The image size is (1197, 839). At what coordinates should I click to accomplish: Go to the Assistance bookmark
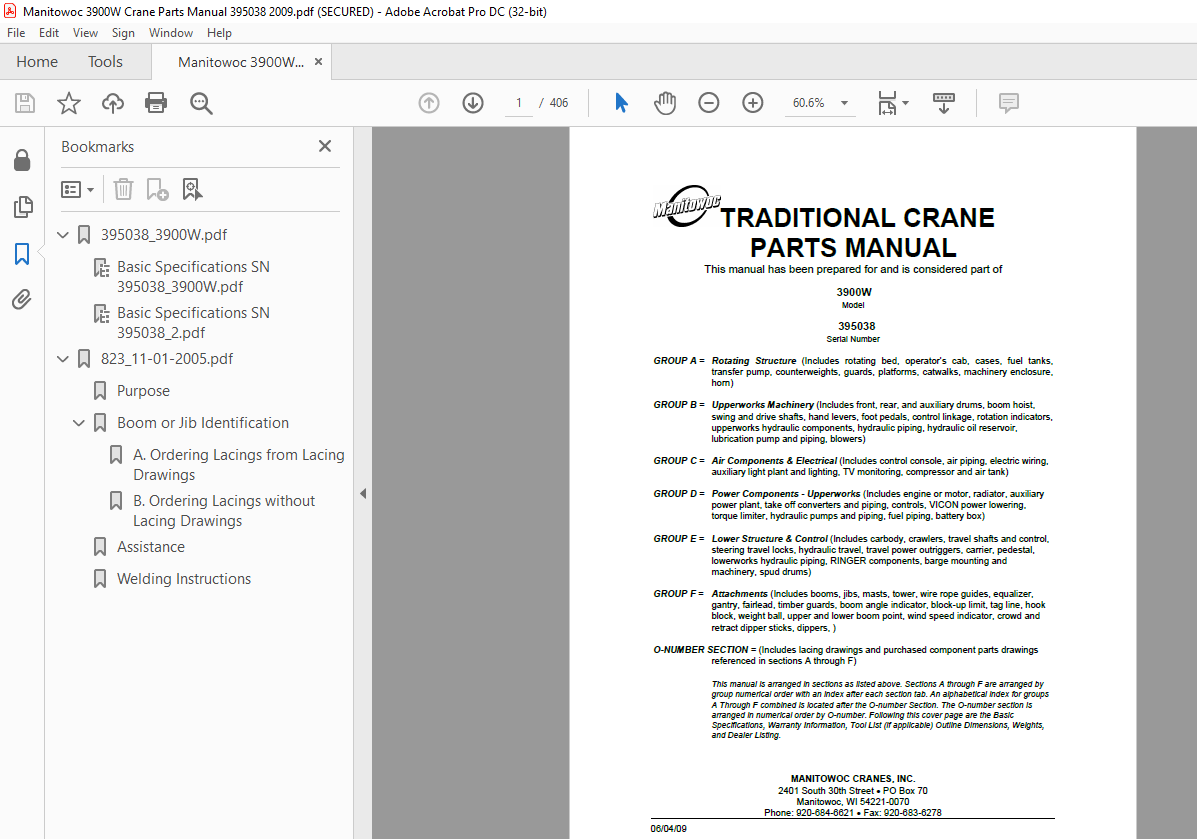click(x=151, y=547)
